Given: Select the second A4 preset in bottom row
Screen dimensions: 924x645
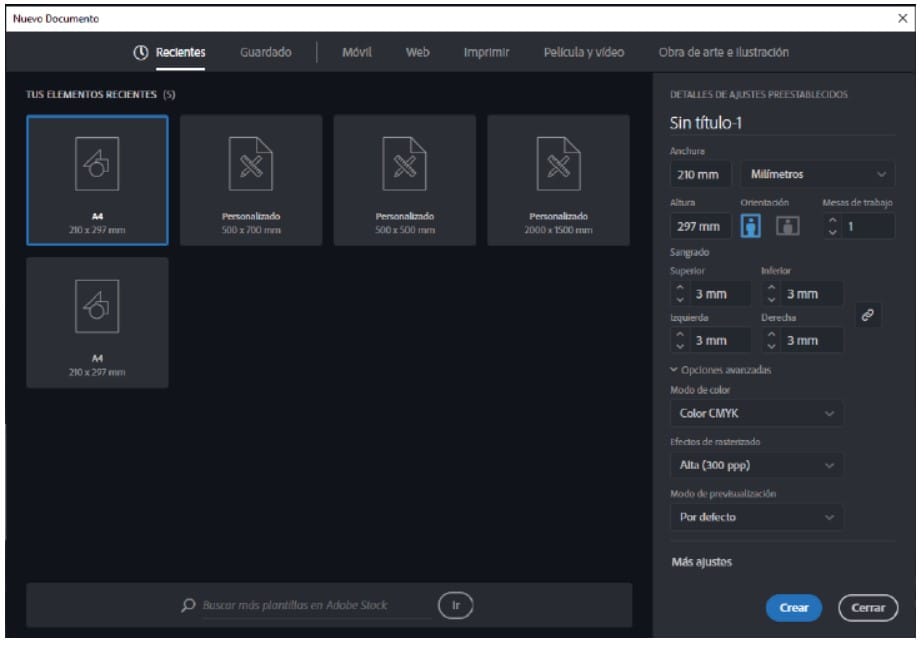Looking at the screenshot, I should point(97,322).
